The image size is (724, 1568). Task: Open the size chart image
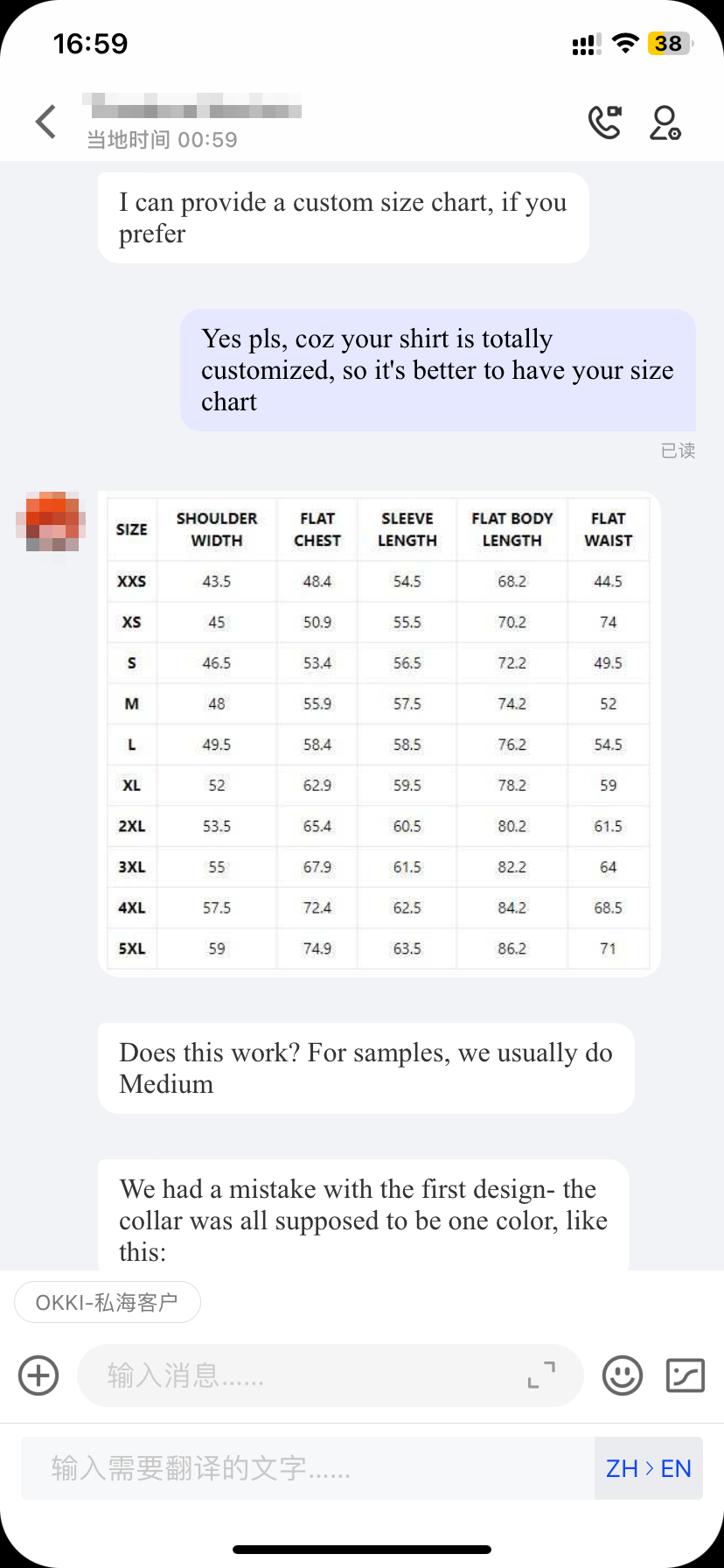pos(379,733)
